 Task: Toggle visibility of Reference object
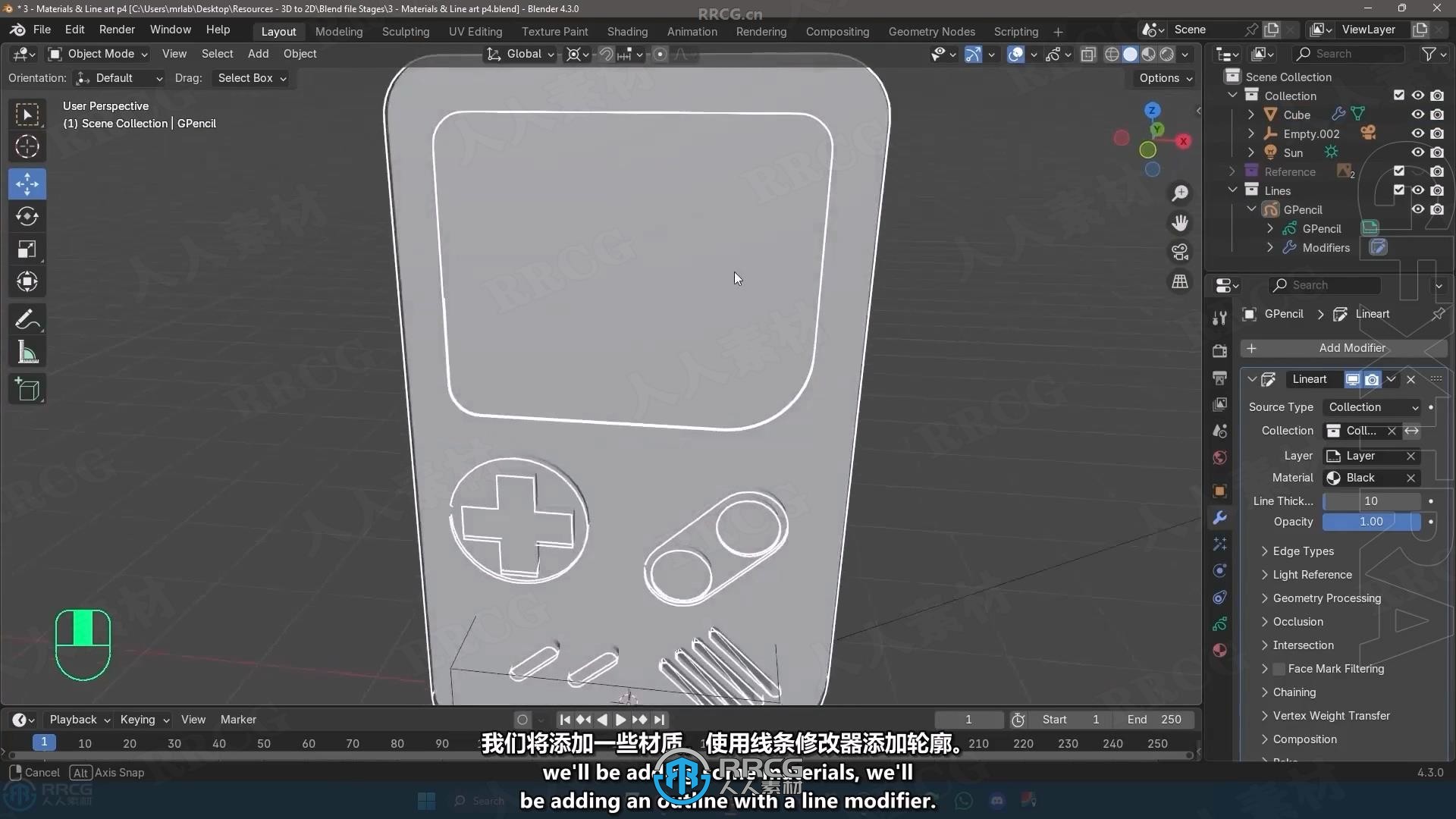coord(1418,172)
